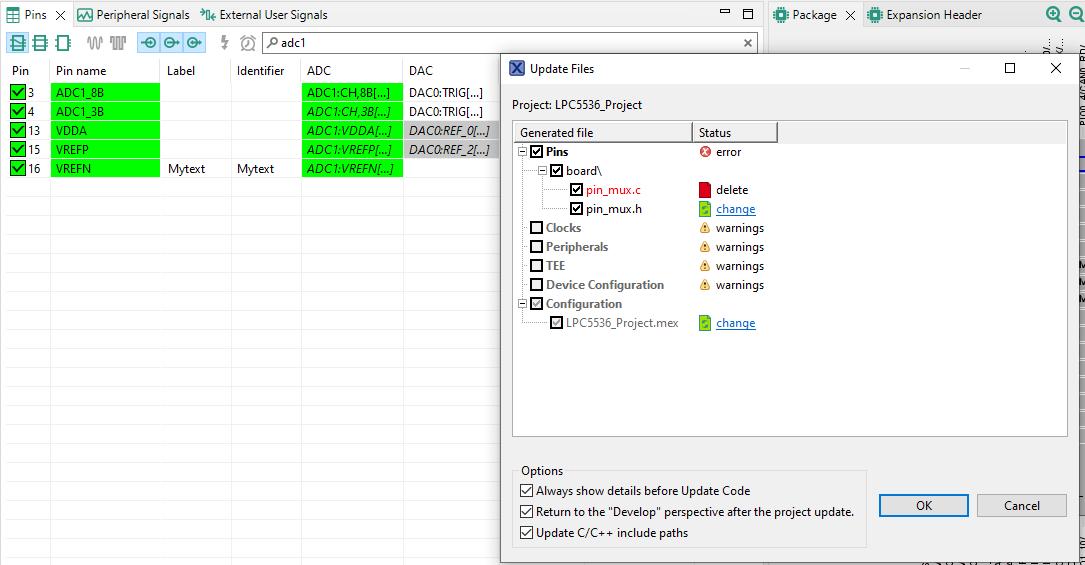
Task: Uncheck the Pins generated file checkbox
Action: [x=536, y=151]
